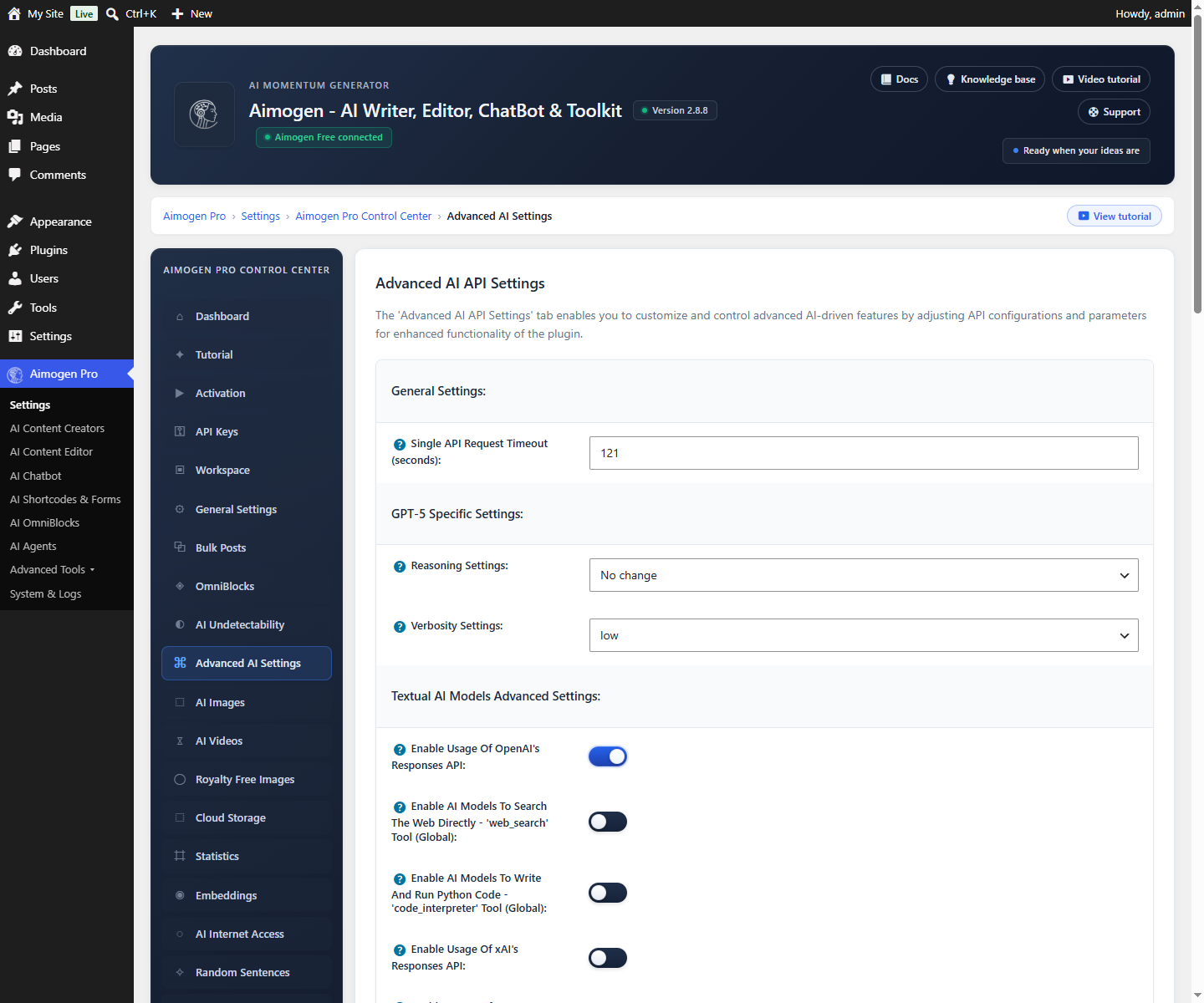Click the Aimogen Pro breadcrumb link
This screenshot has height=1003, width=1204.
click(x=194, y=216)
